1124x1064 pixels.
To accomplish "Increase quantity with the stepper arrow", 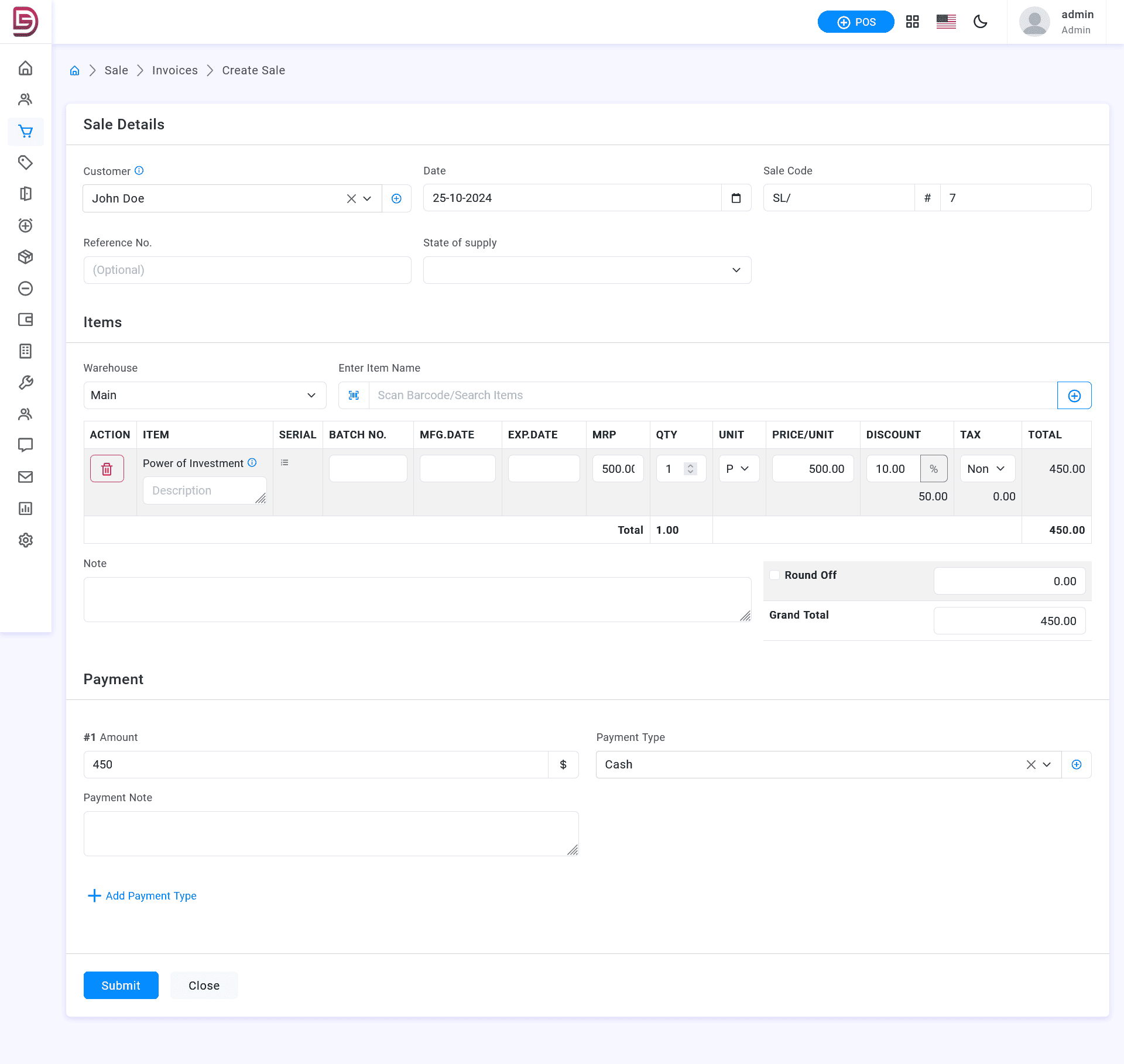I will [690, 466].
